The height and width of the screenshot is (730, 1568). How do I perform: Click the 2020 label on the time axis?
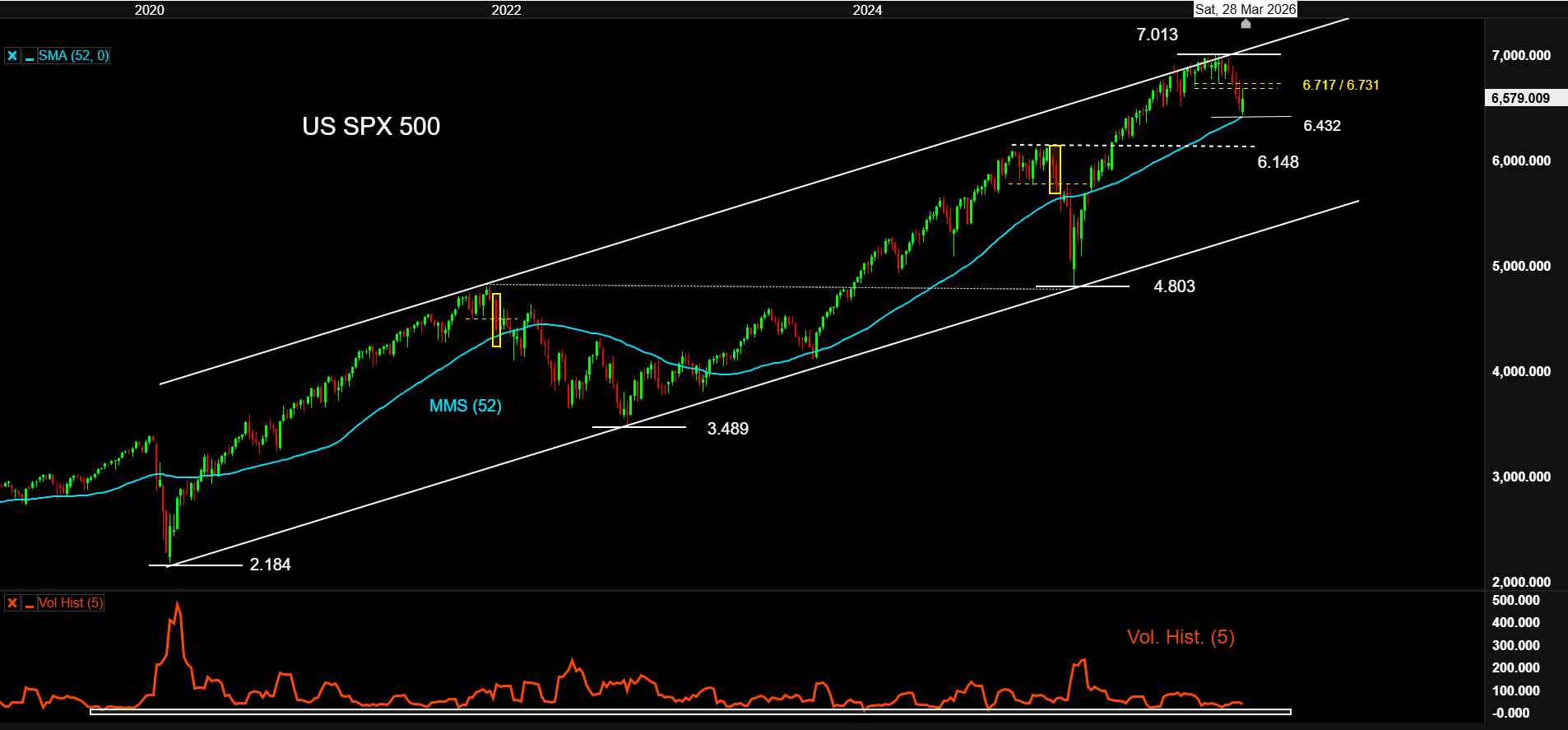[x=149, y=10]
